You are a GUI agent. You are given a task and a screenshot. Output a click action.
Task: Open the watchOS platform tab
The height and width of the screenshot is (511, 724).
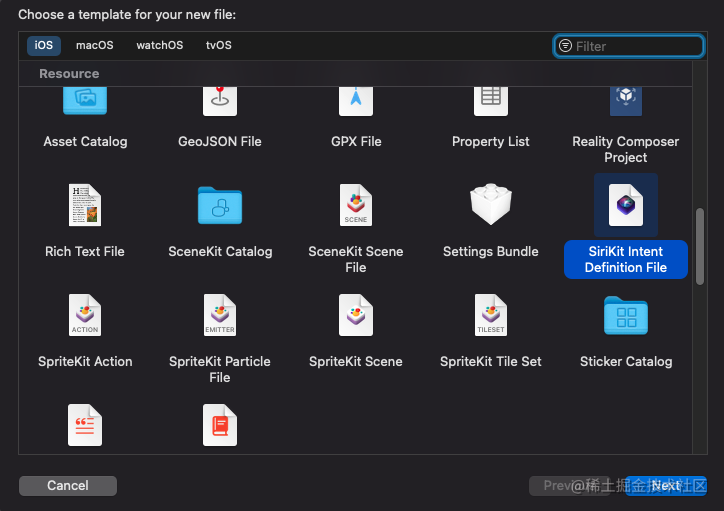pyautogui.click(x=160, y=46)
